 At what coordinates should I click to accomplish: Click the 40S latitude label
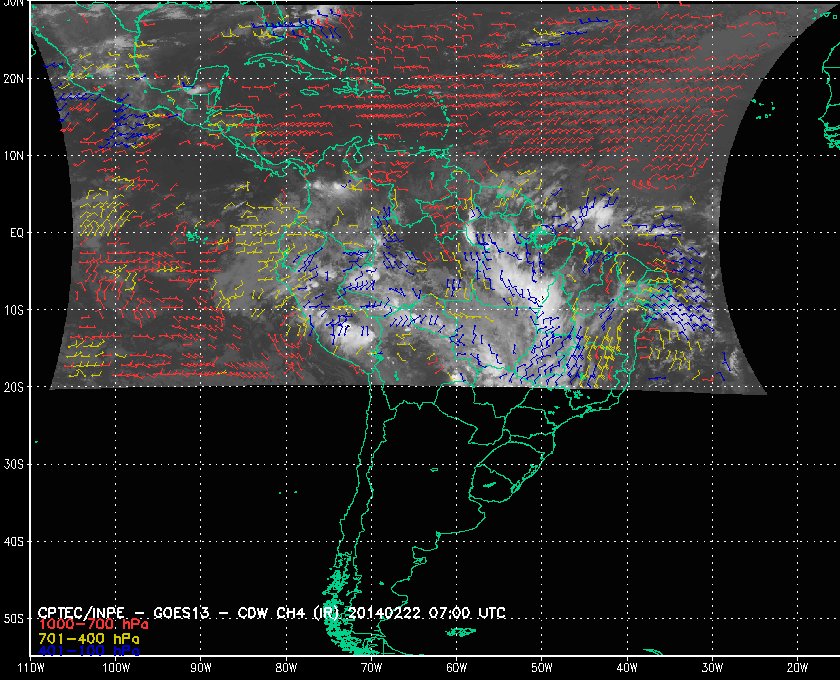tap(14, 541)
